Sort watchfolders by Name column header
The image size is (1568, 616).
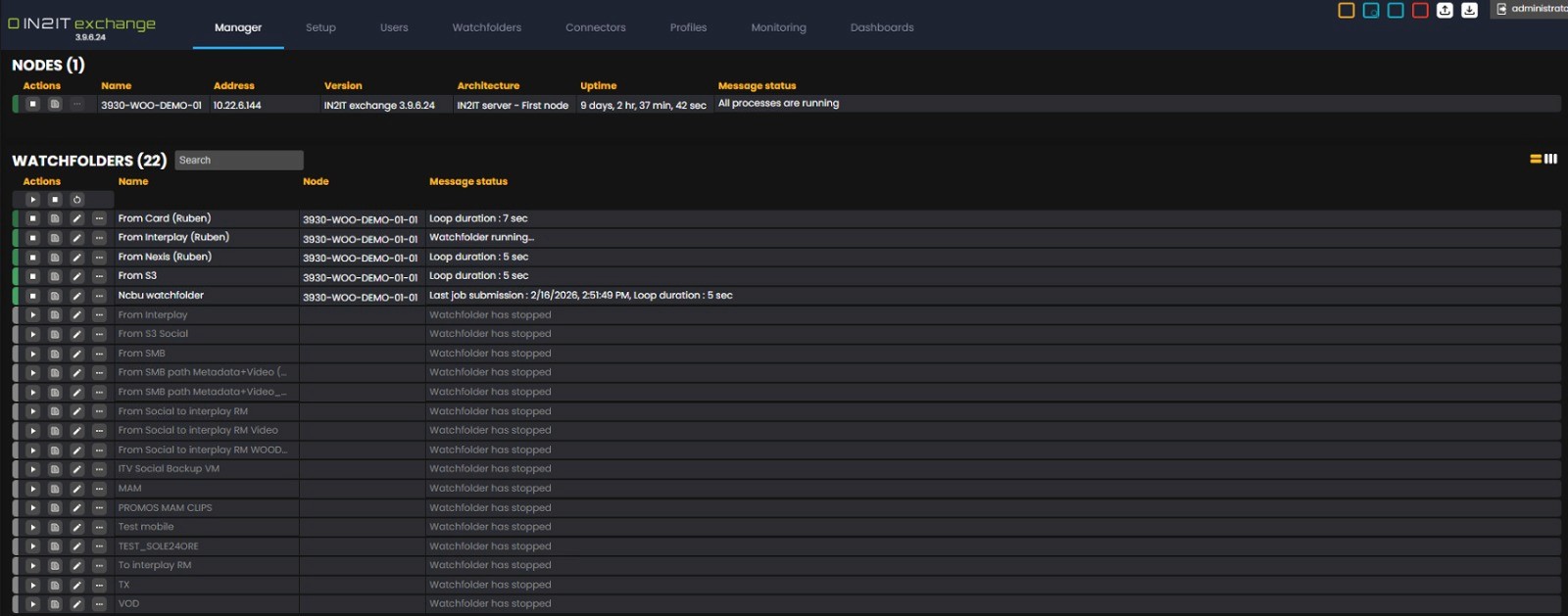(133, 181)
